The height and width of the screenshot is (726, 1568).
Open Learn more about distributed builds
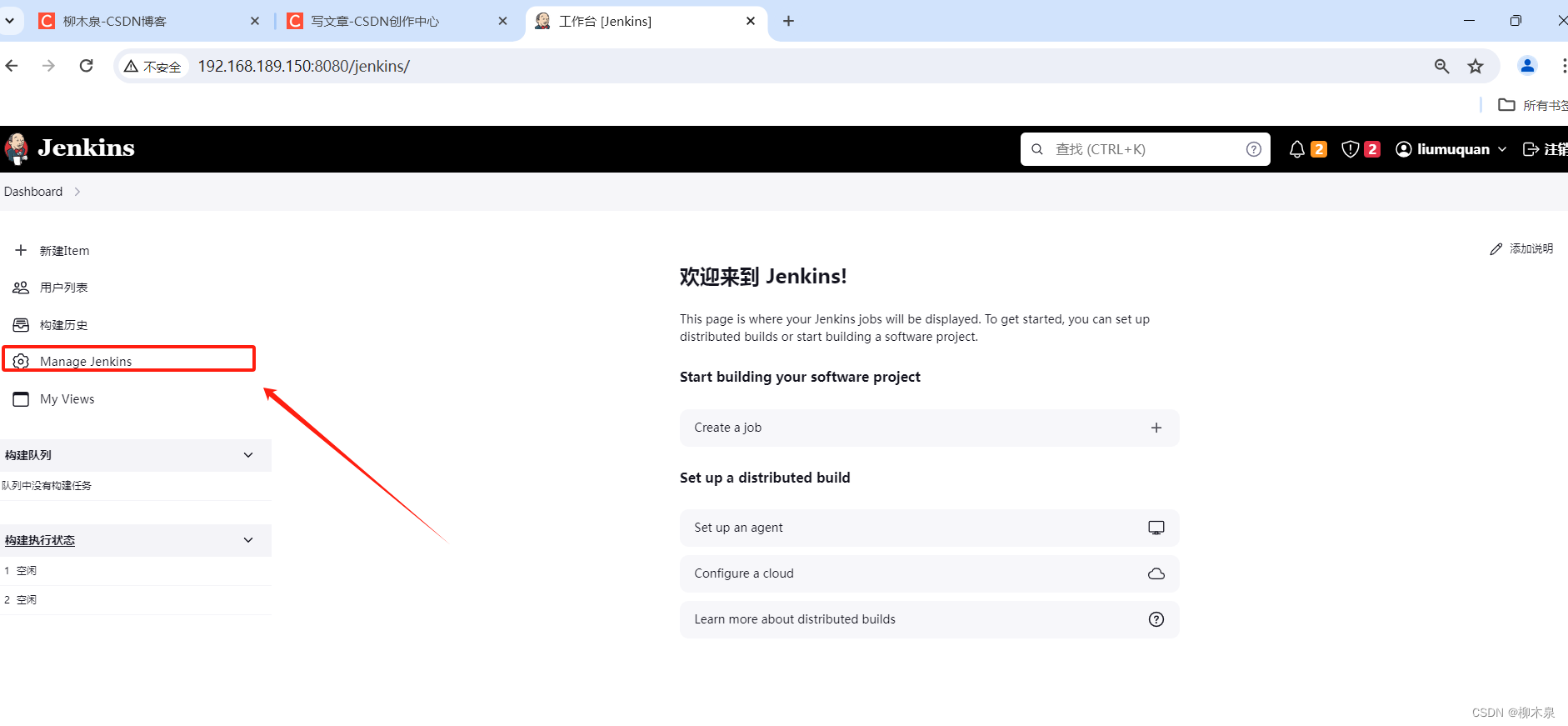click(x=929, y=619)
